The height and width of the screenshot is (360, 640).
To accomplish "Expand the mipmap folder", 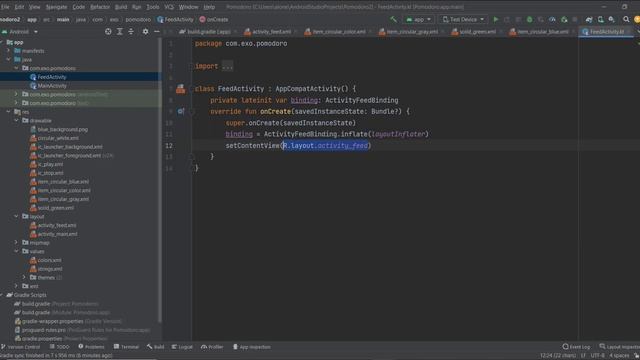I will click(x=16, y=242).
